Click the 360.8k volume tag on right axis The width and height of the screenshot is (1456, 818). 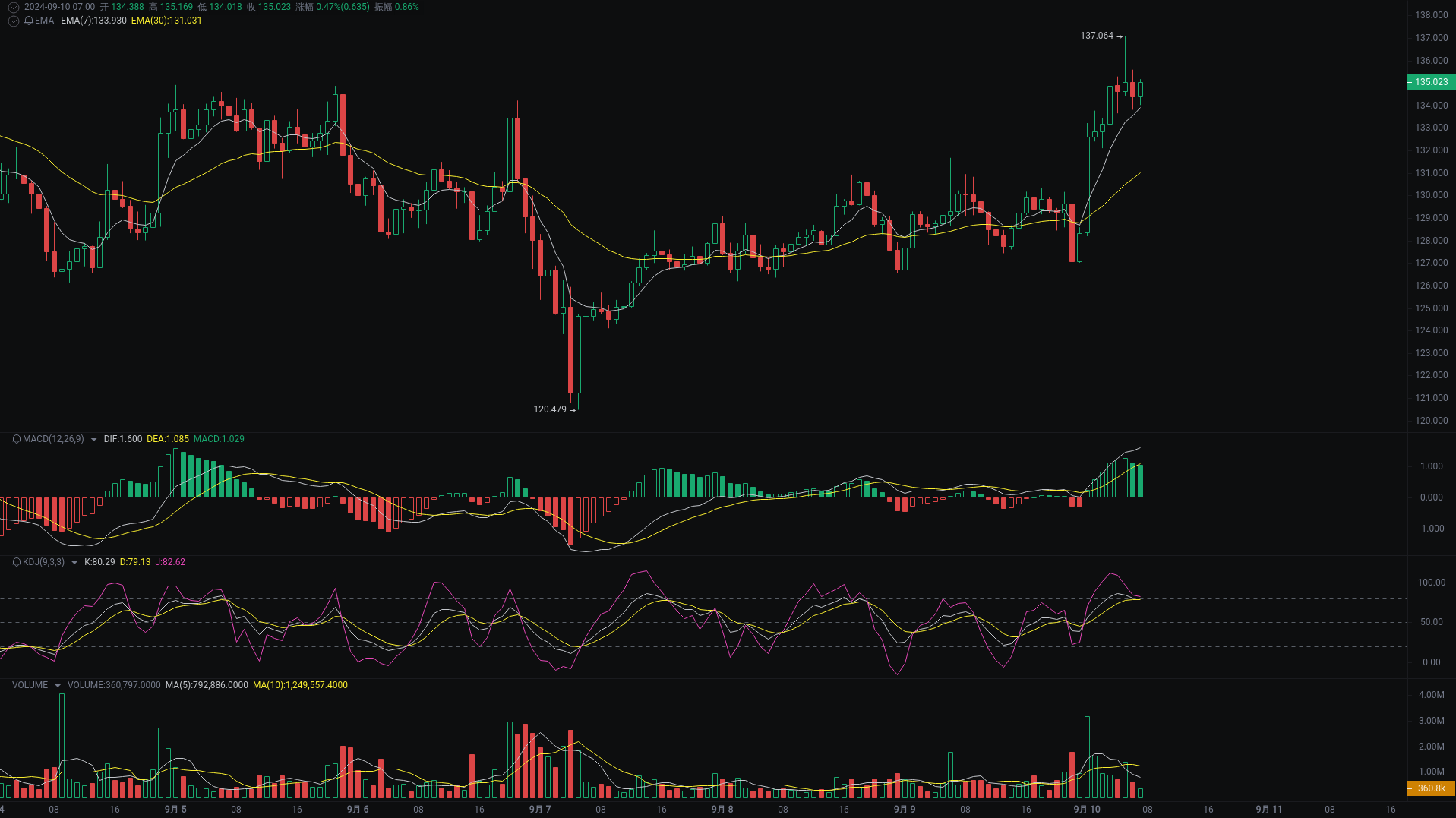click(x=1430, y=788)
